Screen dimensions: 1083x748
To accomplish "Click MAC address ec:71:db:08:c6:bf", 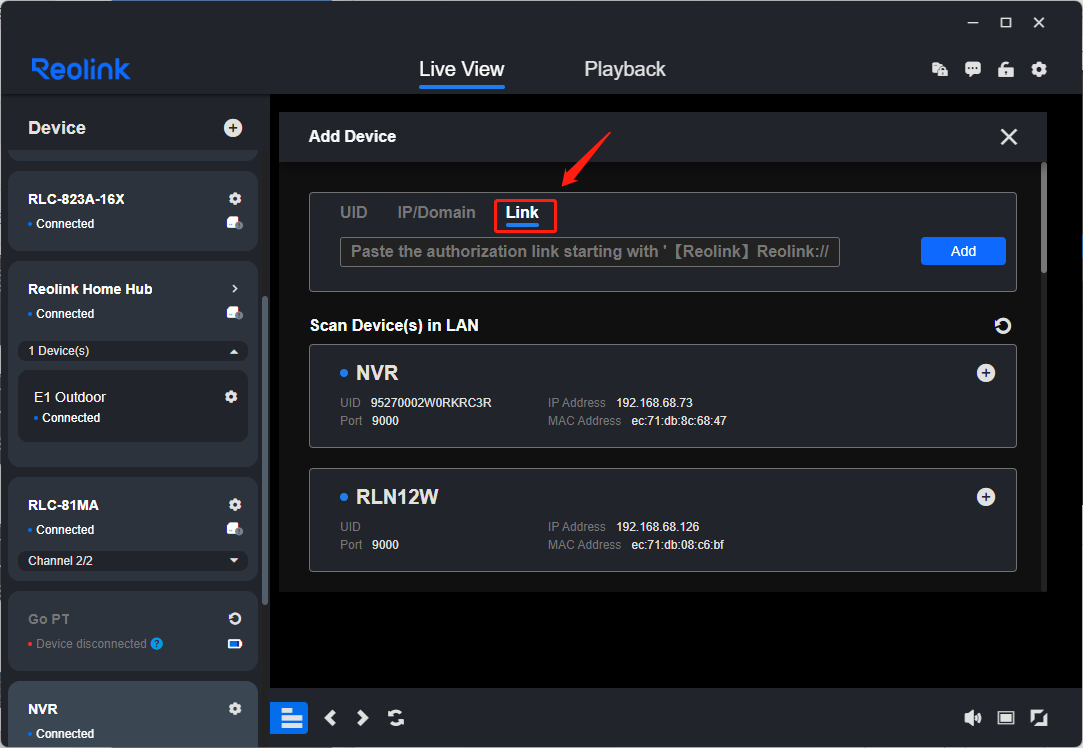I will (678, 544).
